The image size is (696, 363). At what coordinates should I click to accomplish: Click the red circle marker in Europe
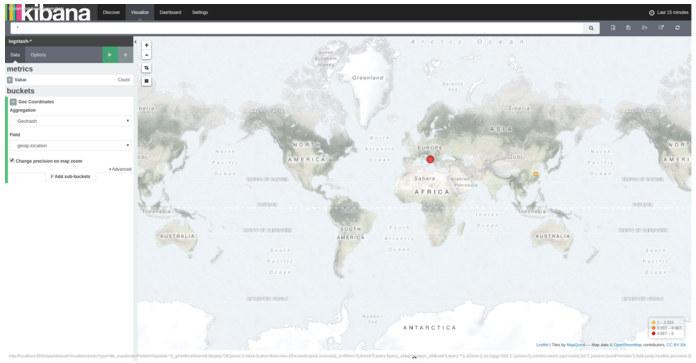pos(430,159)
